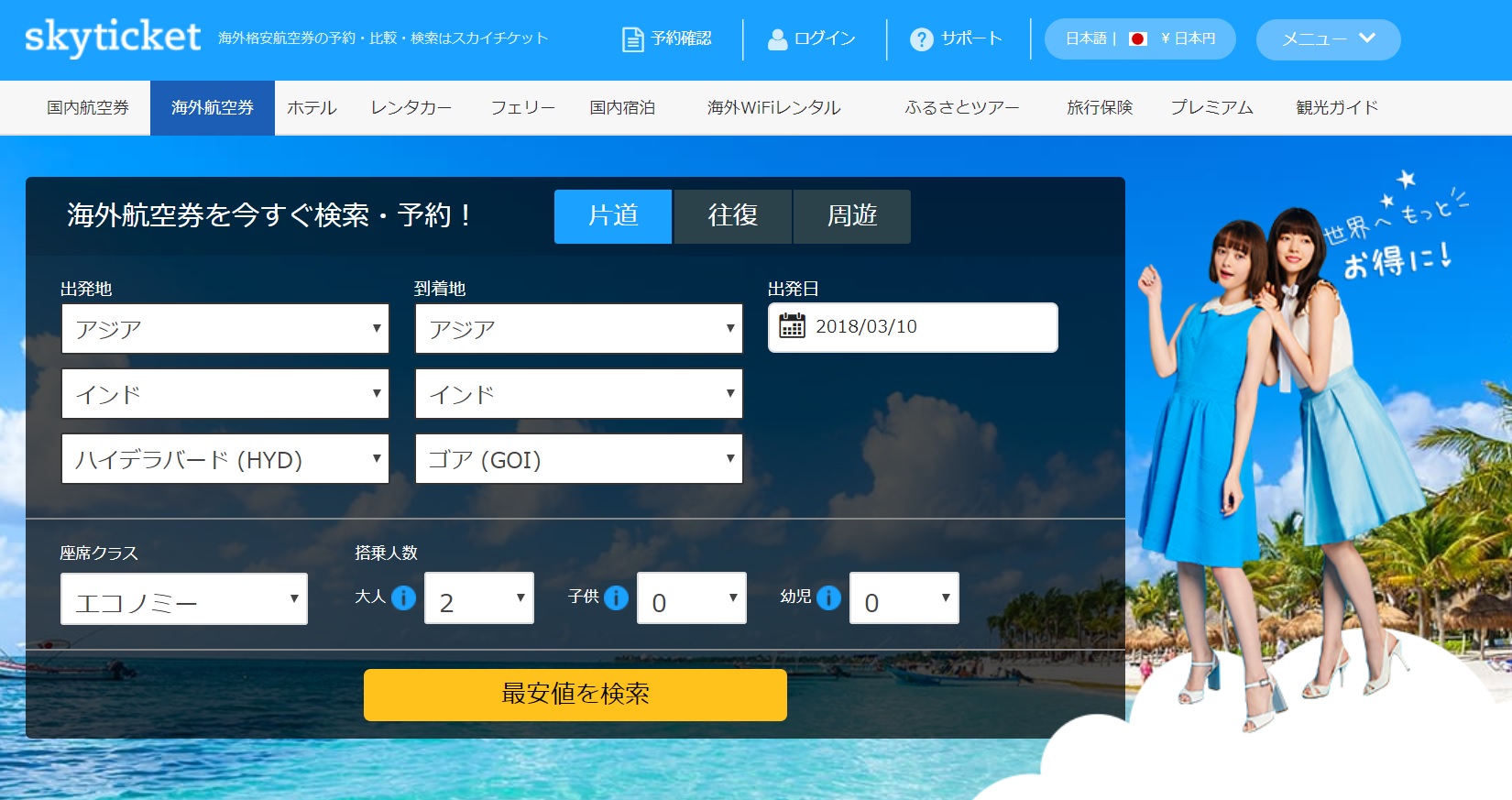Select the 往復 round-trip option
This screenshot has width=1512, height=800.
click(732, 216)
